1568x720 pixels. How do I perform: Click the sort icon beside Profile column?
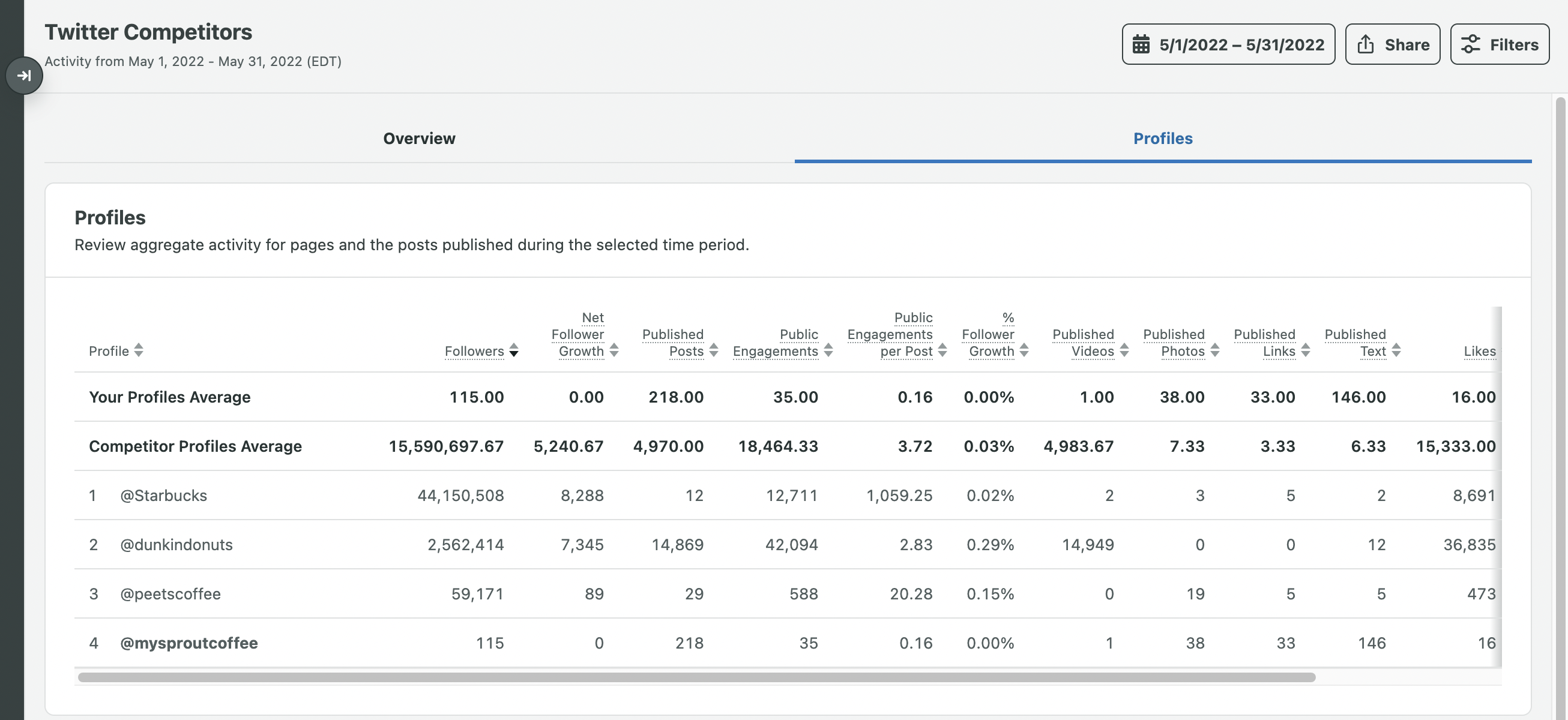(139, 351)
